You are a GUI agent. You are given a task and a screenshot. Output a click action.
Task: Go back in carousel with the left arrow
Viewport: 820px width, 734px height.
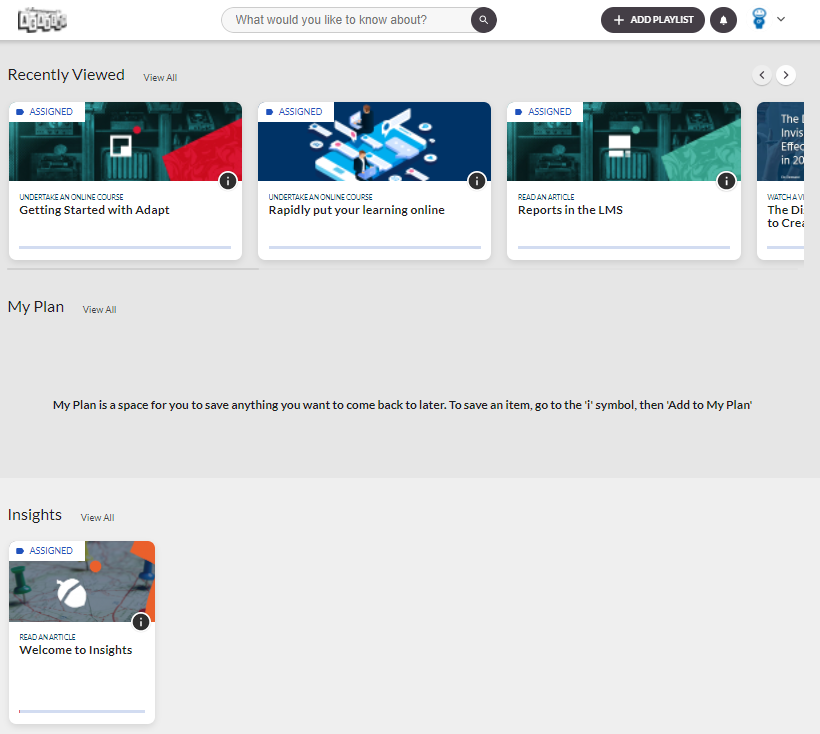(x=762, y=74)
